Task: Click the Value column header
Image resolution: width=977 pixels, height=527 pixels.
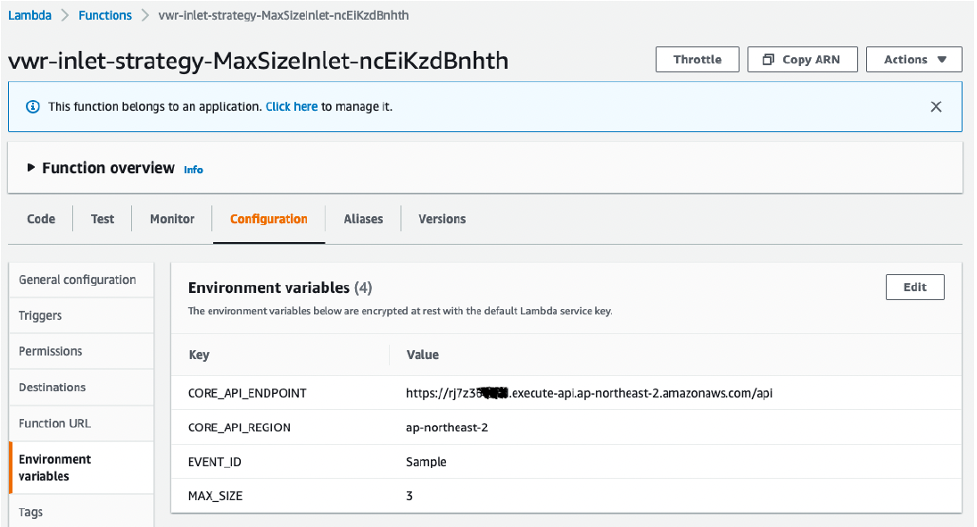Action: coord(422,354)
